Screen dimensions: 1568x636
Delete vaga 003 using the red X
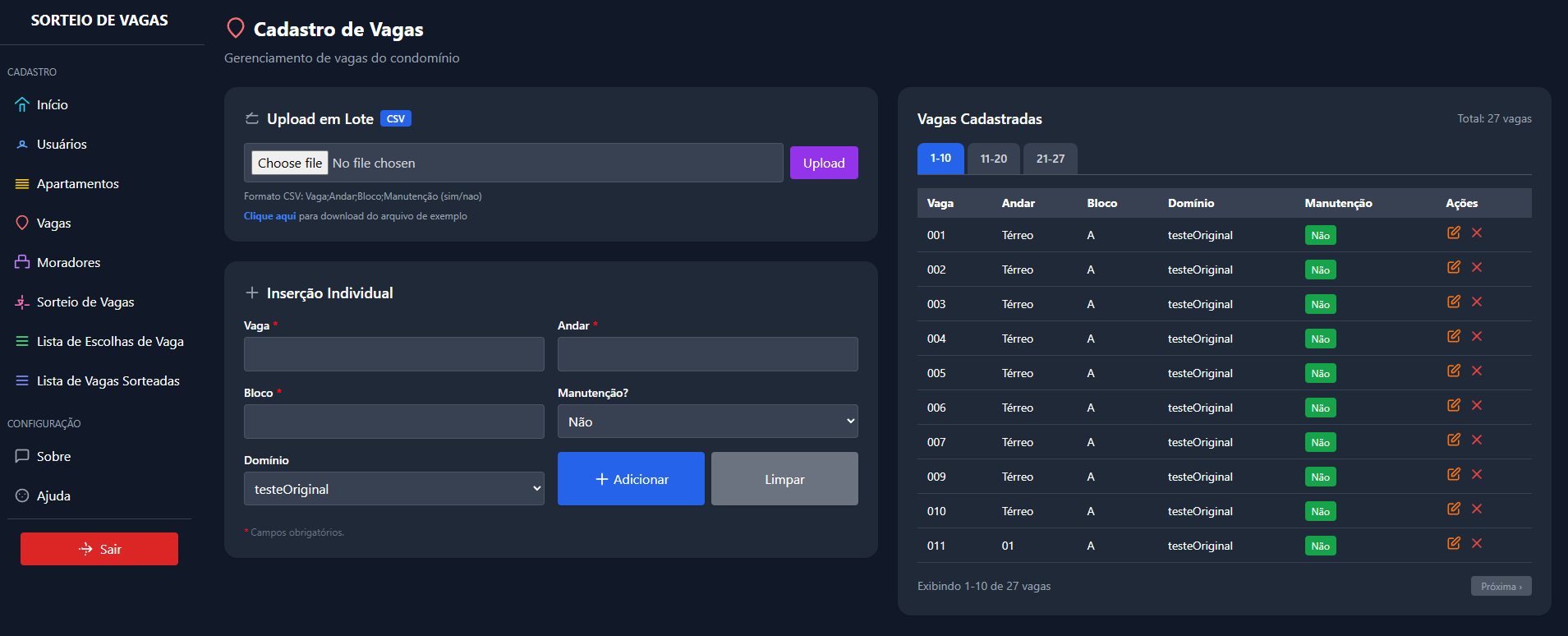click(1476, 302)
